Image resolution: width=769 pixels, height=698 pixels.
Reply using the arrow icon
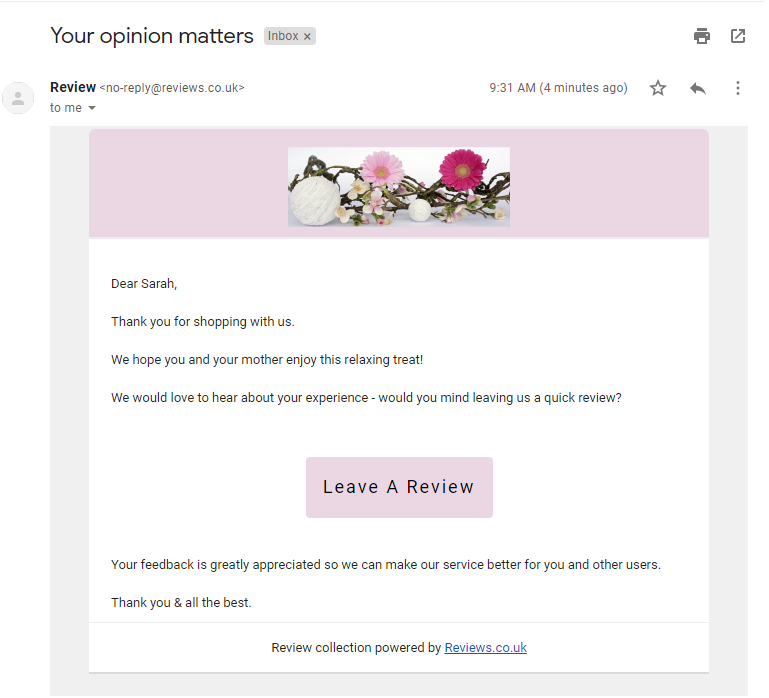697,88
